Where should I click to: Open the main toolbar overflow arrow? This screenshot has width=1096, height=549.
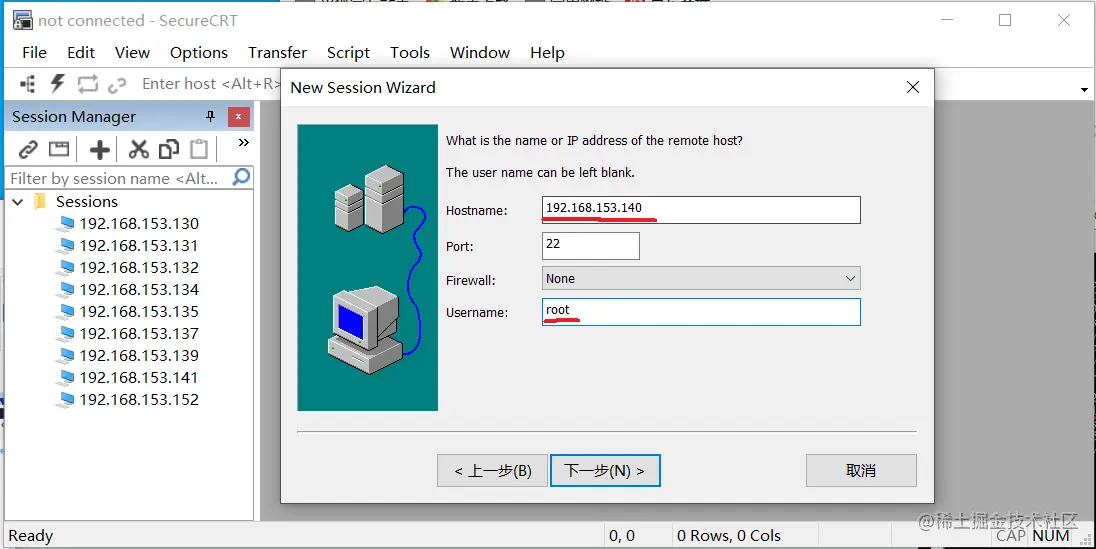(x=1084, y=90)
